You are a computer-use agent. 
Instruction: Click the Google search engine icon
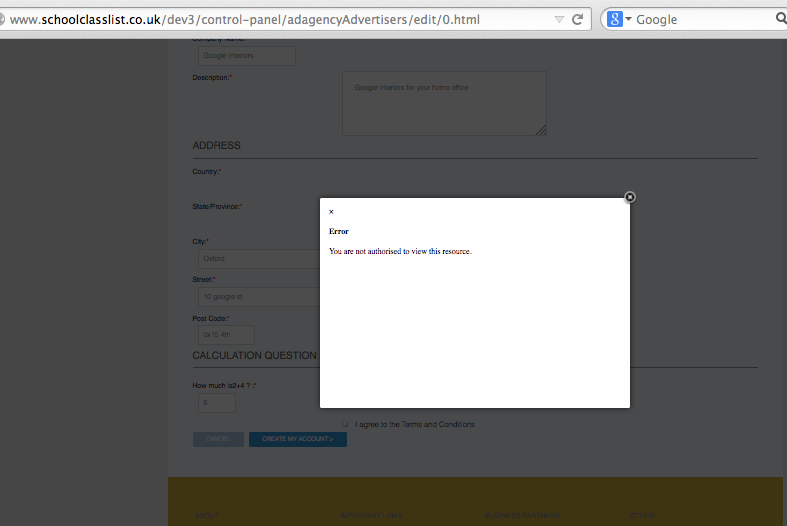614,19
